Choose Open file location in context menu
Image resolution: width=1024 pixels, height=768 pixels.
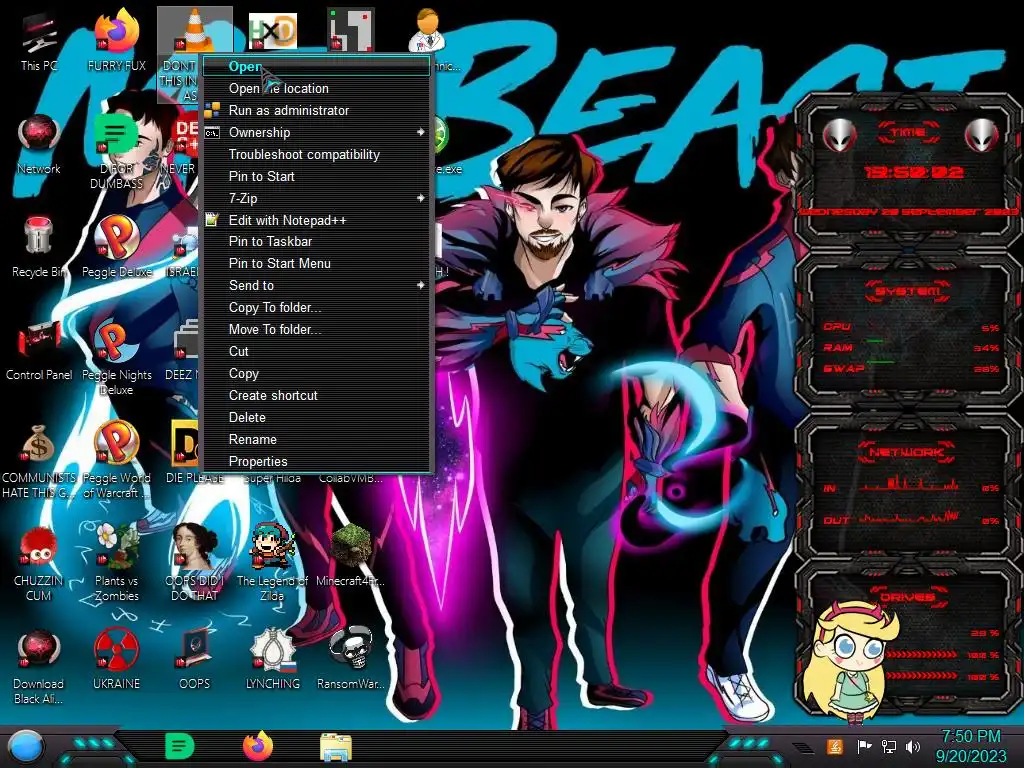pyautogui.click(x=317, y=88)
